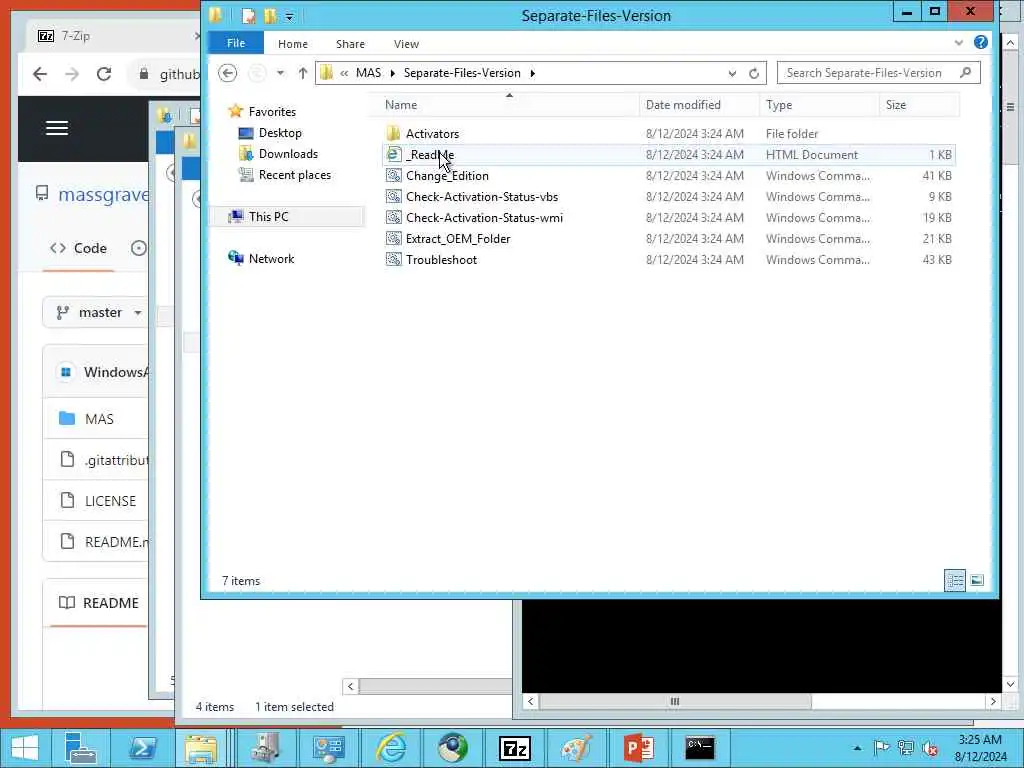Click the MAS breadcrumb segment
This screenshot has width=1024, height=768.
coord(368,73)
